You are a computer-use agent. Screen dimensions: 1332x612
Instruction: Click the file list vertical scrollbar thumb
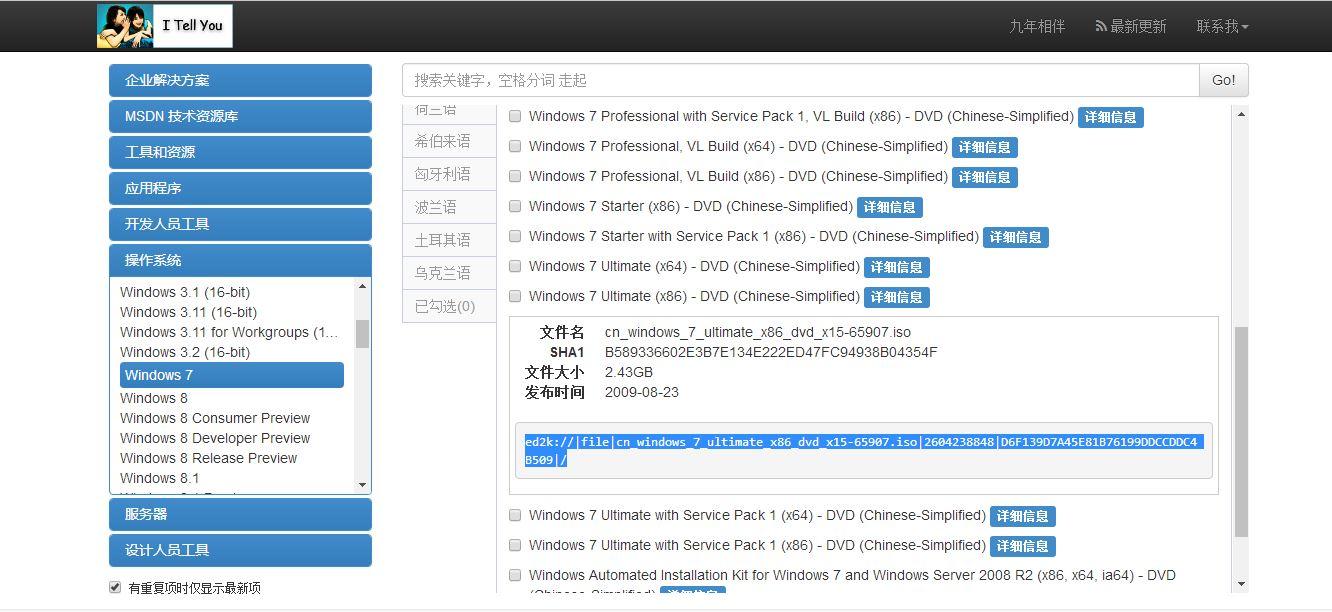(x=1241, y=430)
